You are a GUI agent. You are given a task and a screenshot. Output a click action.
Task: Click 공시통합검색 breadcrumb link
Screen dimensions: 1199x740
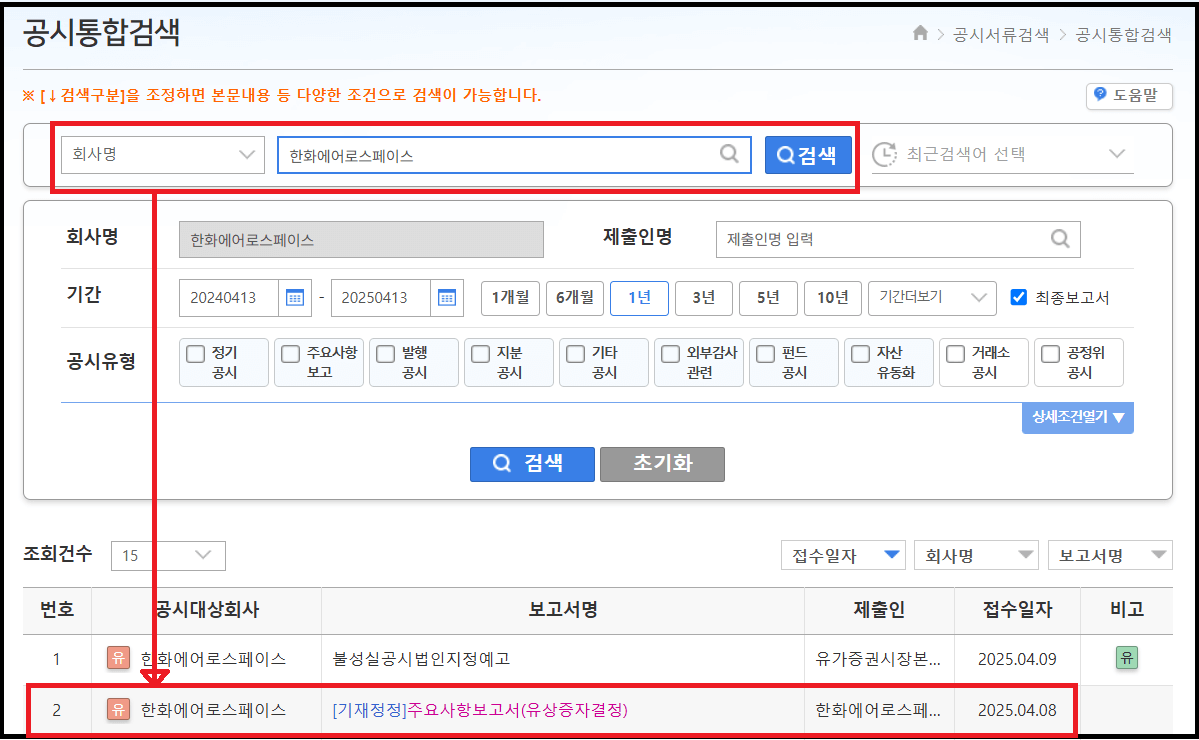pyautogui.click(x=1123, y=34)
